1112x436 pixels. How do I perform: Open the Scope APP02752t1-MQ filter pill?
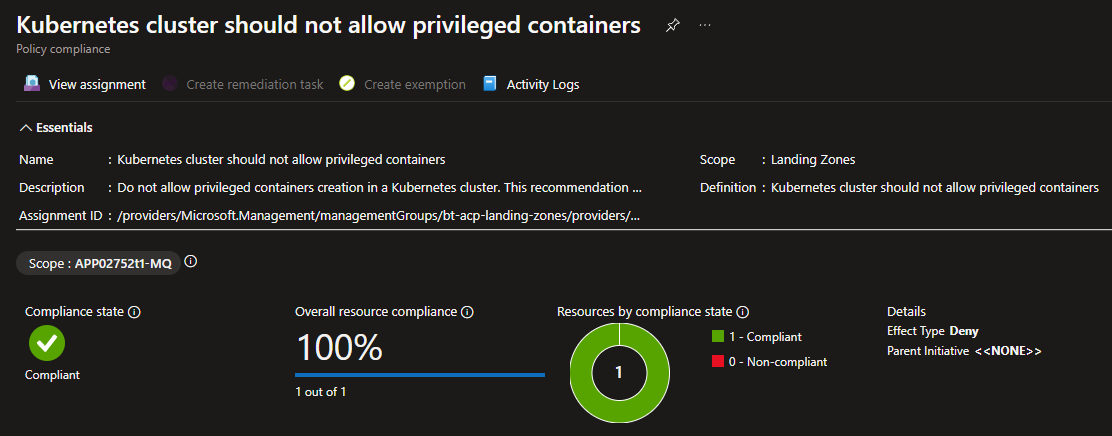click(98, 264)
